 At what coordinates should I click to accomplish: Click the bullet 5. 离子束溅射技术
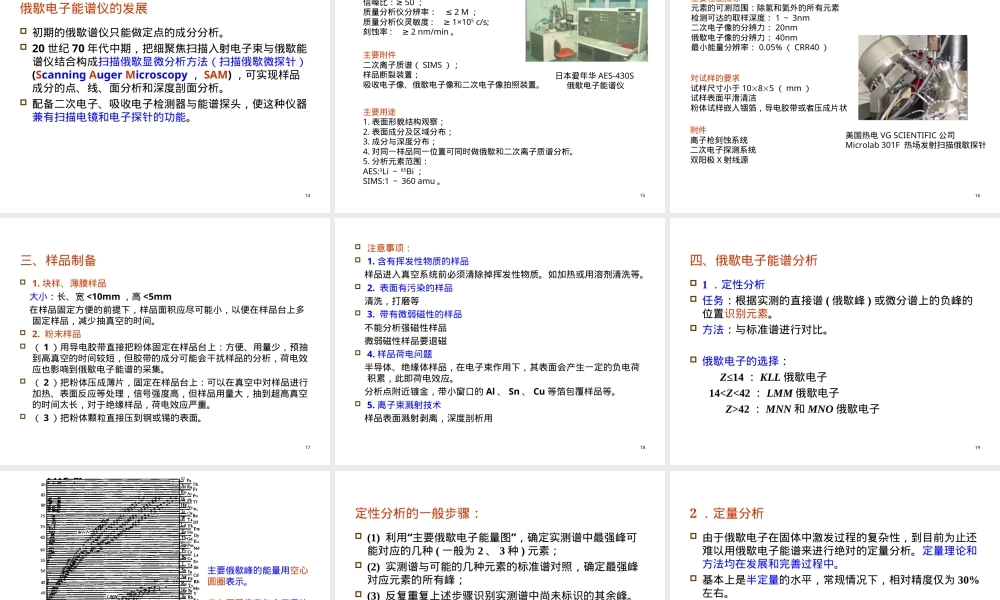[404, 405]
